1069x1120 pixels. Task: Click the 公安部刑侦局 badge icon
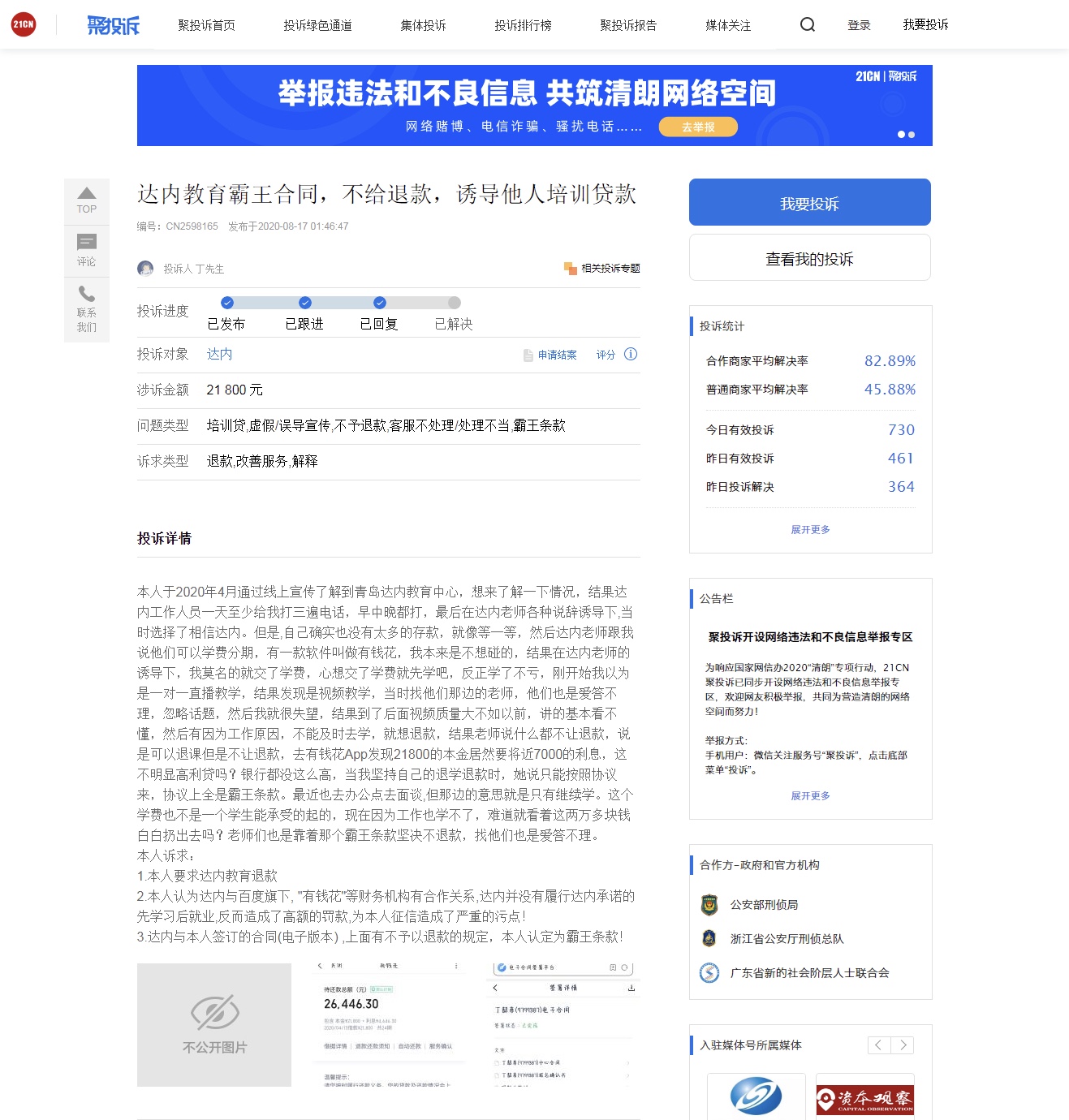pyautogui.click(x=709, y=904)
